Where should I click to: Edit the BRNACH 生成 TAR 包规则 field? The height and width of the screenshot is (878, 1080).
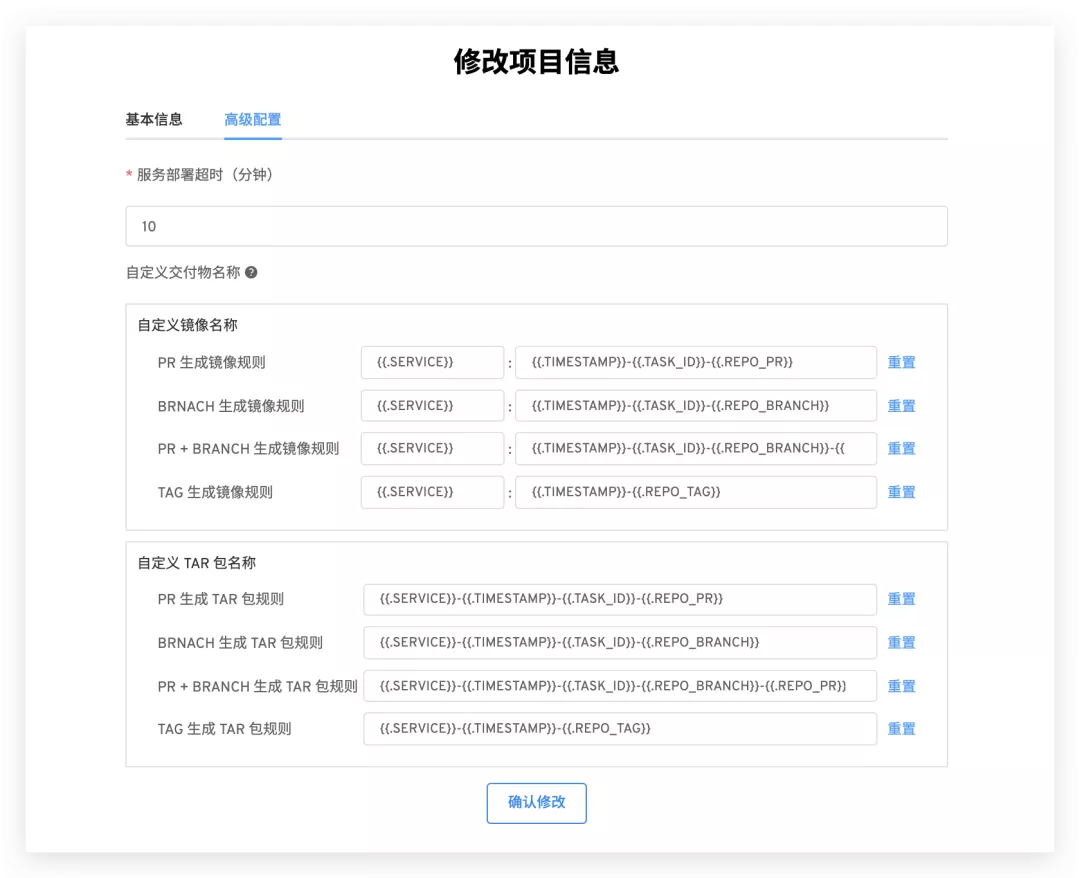coord(620,642)
